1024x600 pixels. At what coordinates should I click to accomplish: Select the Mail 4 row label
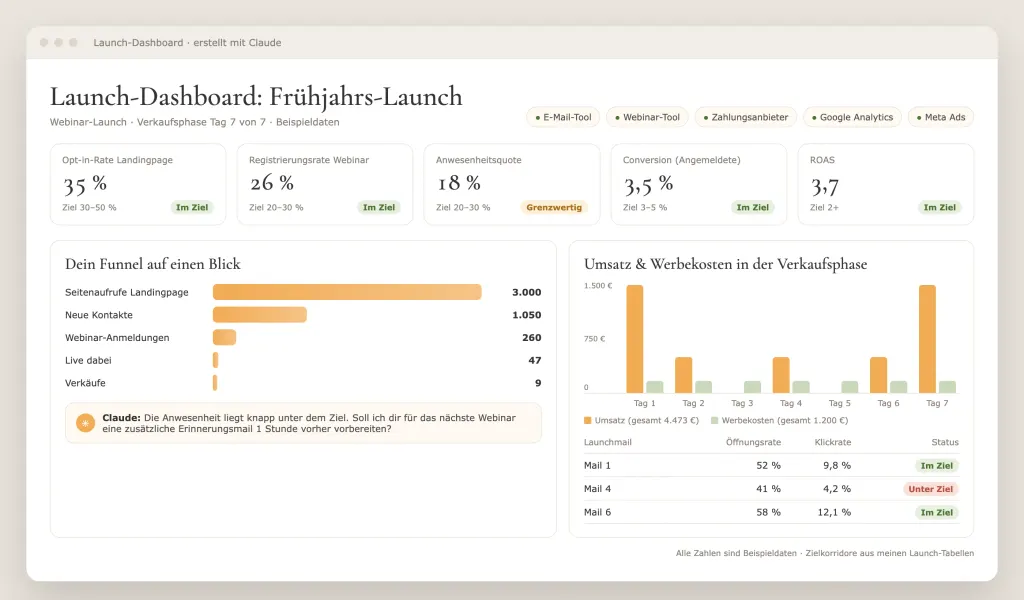tap(597, 489)
